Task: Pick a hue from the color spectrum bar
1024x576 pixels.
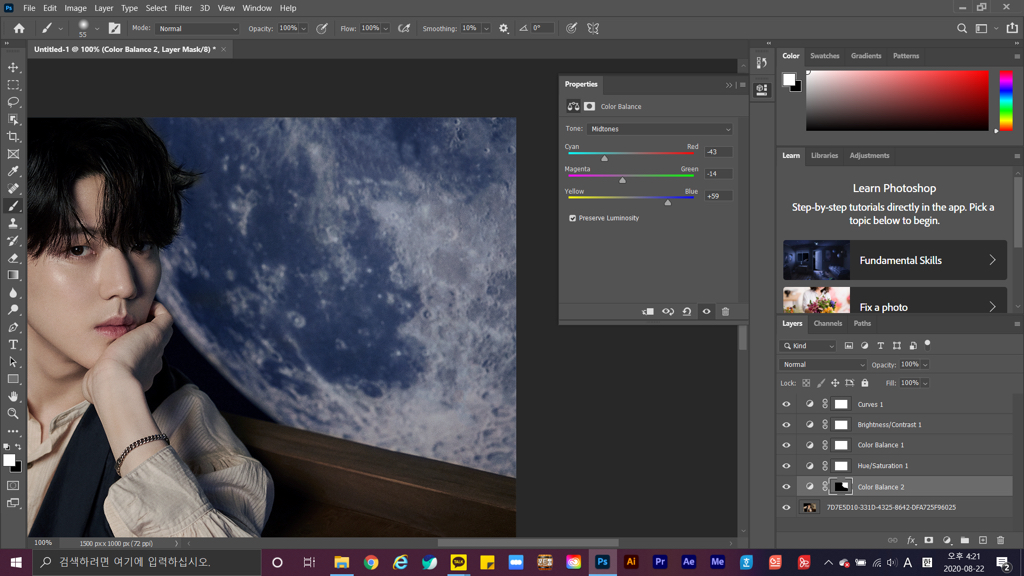Action: [1006, 101]
